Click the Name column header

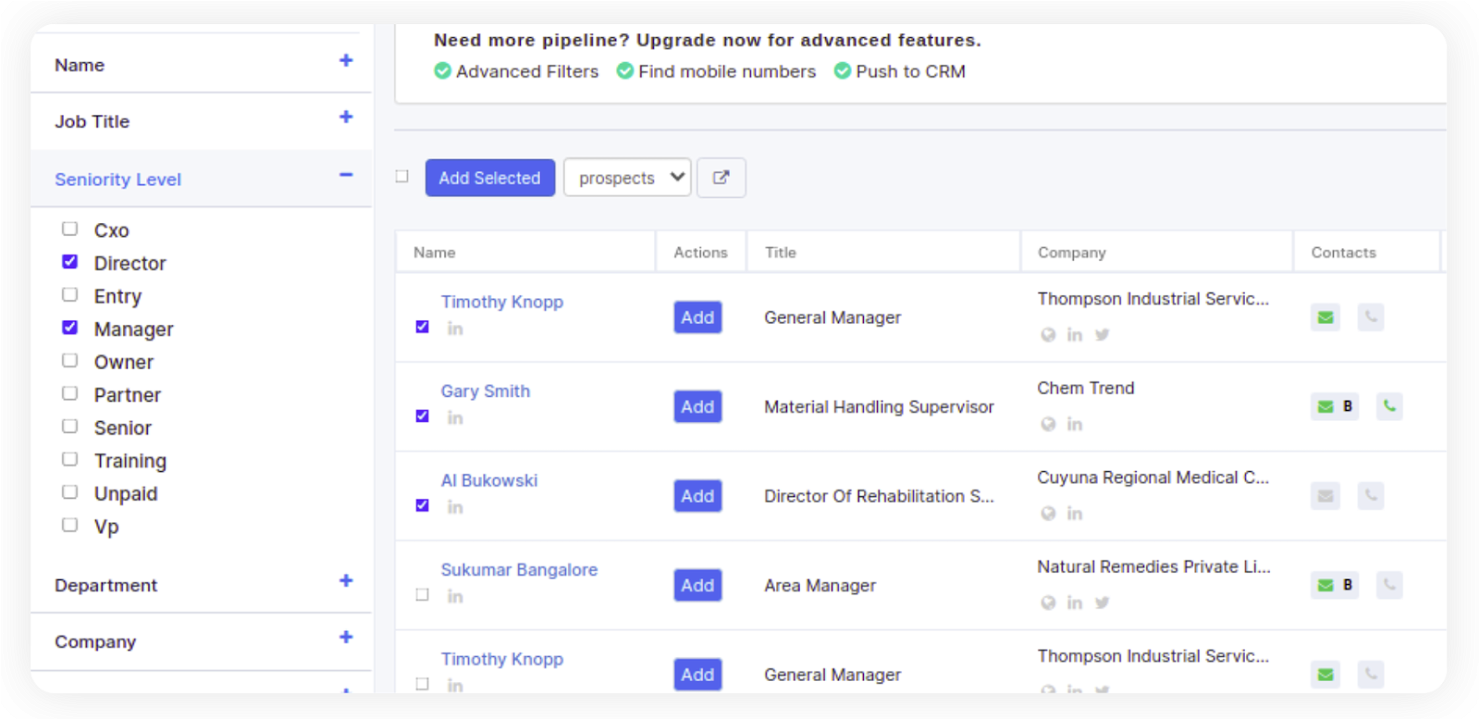pyautogui.click(x=435, y=252)
